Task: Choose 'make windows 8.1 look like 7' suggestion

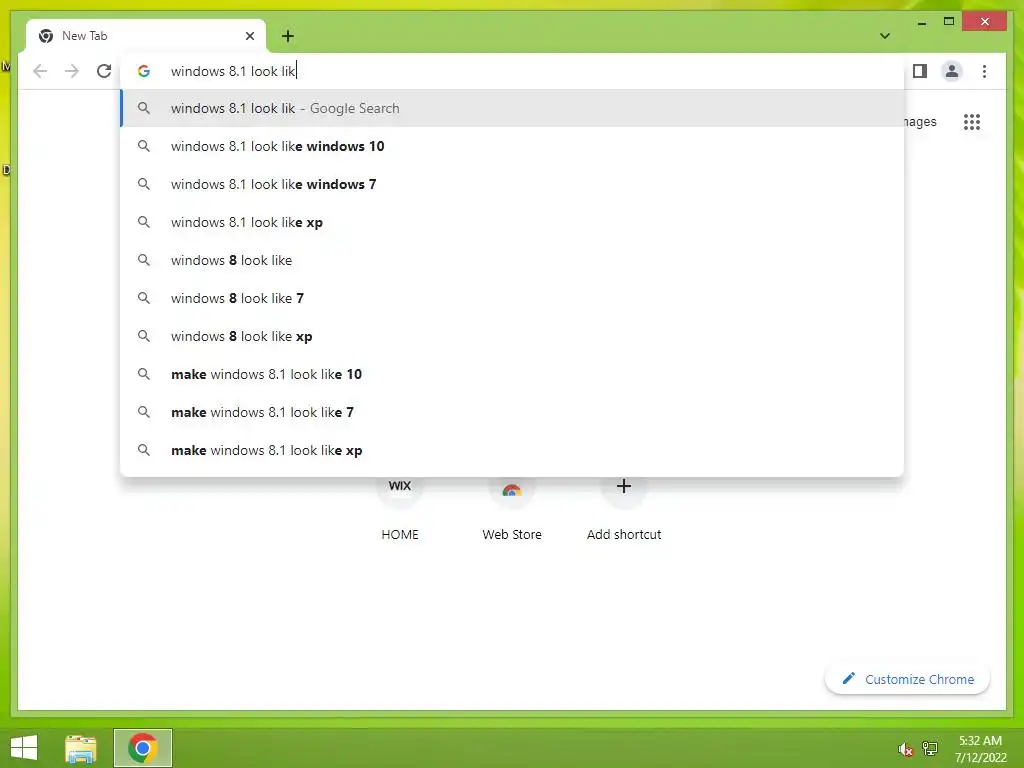Action: 512,411
